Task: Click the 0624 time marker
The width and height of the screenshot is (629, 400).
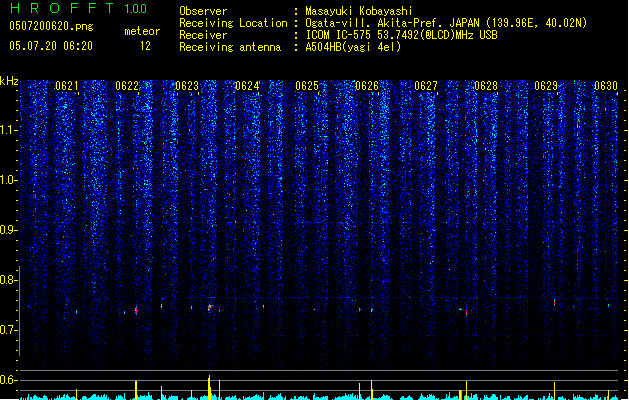Action: pyautogui.click(x=247, y=86)
